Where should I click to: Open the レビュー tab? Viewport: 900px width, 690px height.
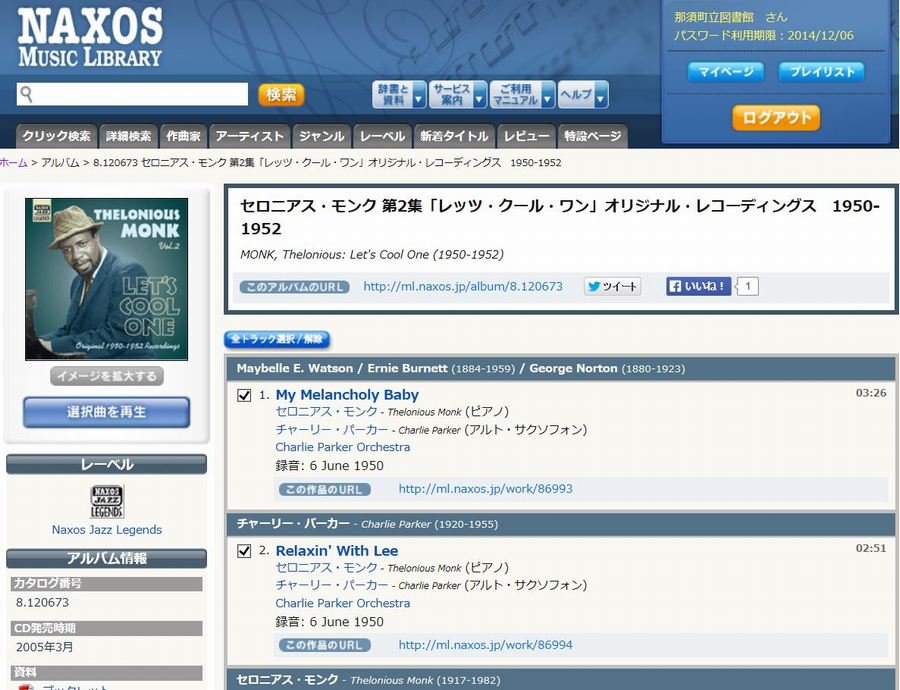click(x=526, y=136)
